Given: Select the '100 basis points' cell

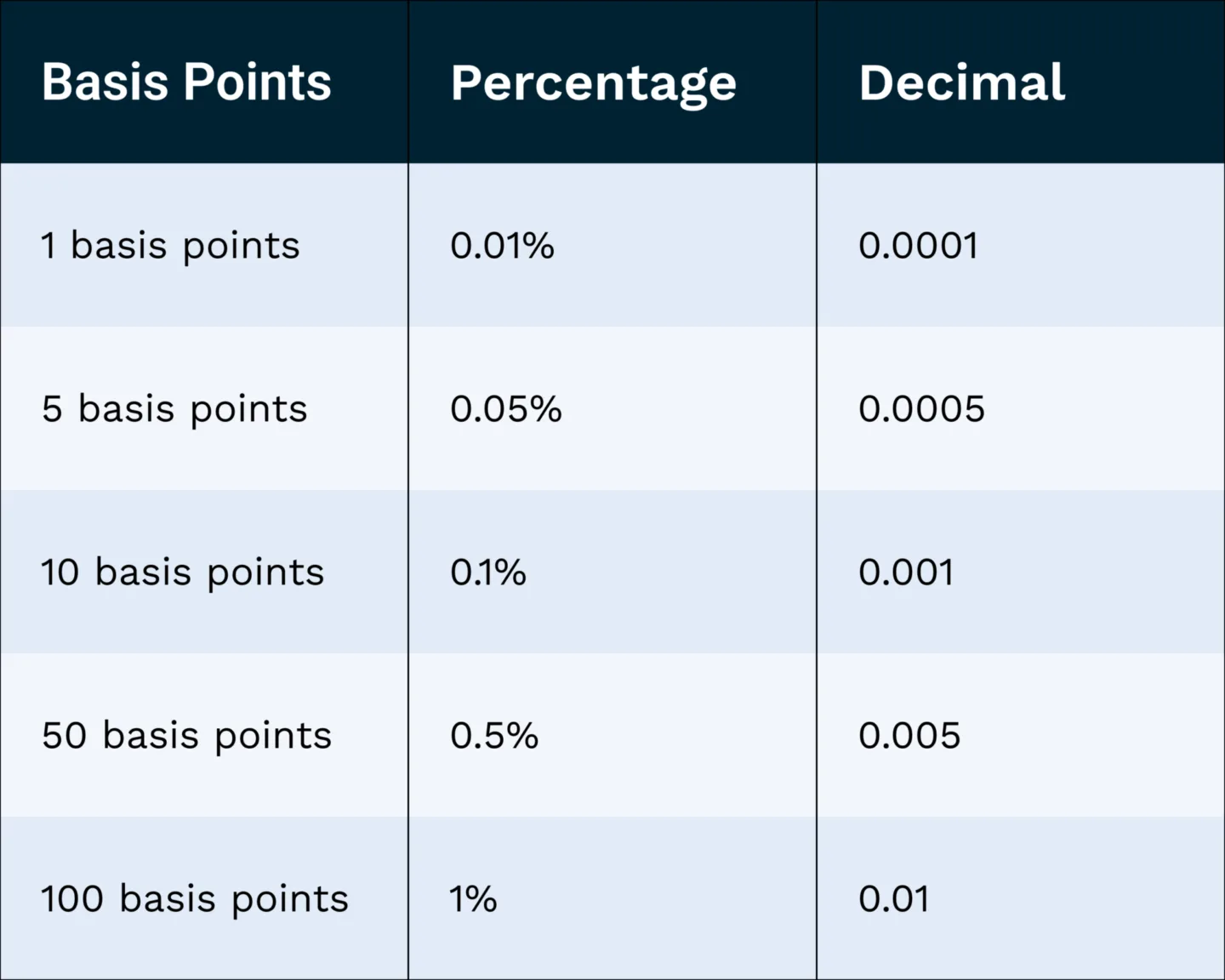Looking at the screenshot, I should (x=195, y=899).
